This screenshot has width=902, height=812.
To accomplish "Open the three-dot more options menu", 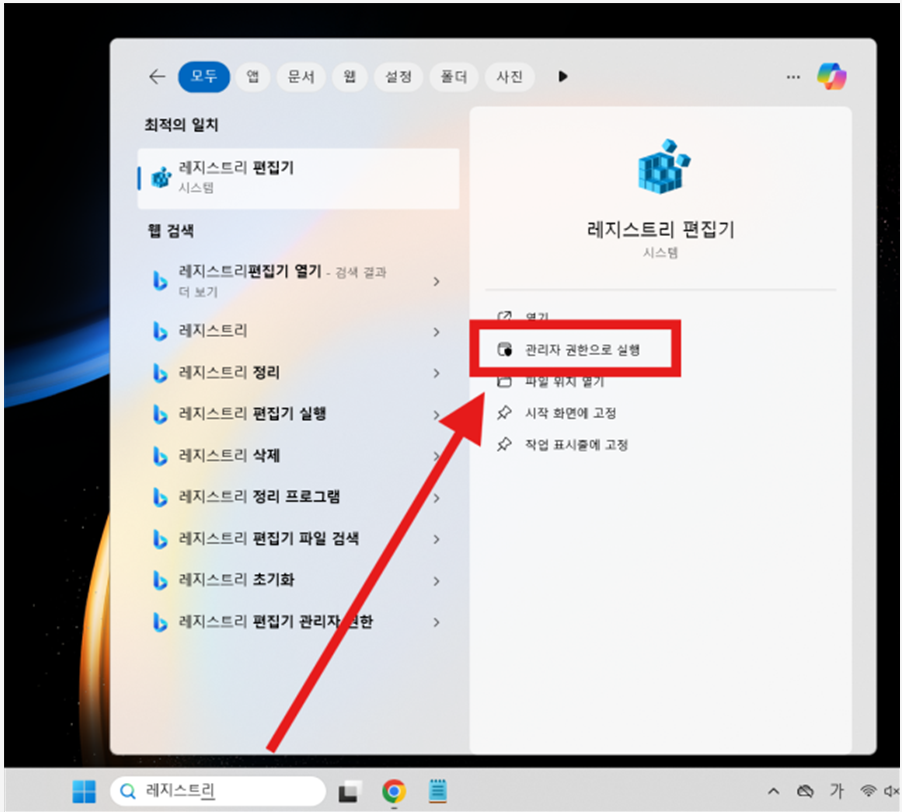I will click(x=793, y=76).
